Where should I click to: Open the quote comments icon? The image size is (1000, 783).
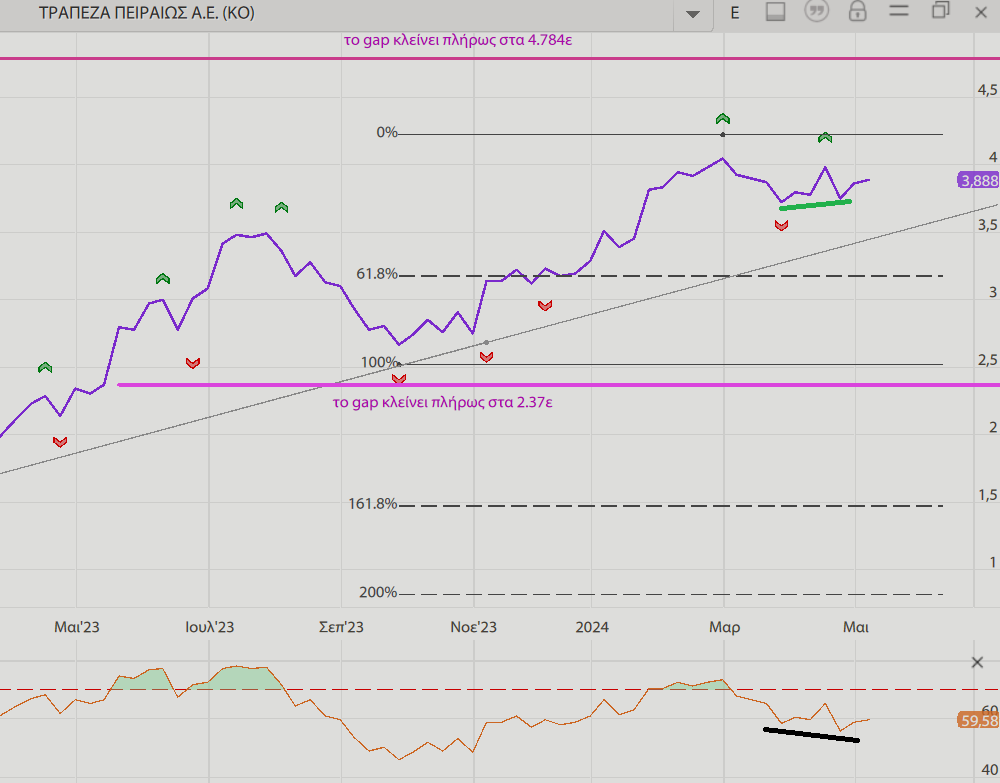coord(816,11)
